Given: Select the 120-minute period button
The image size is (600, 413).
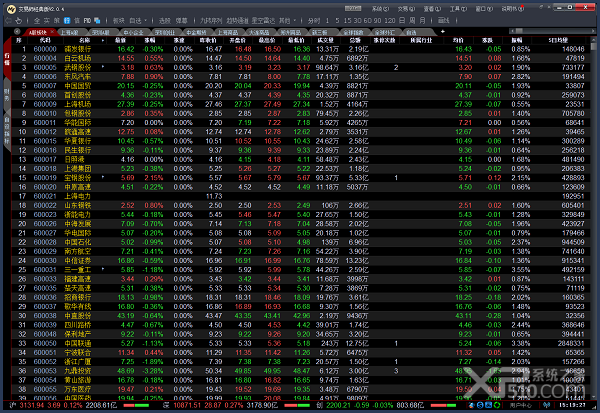Looking at the screenshot, I should [390, 21].
